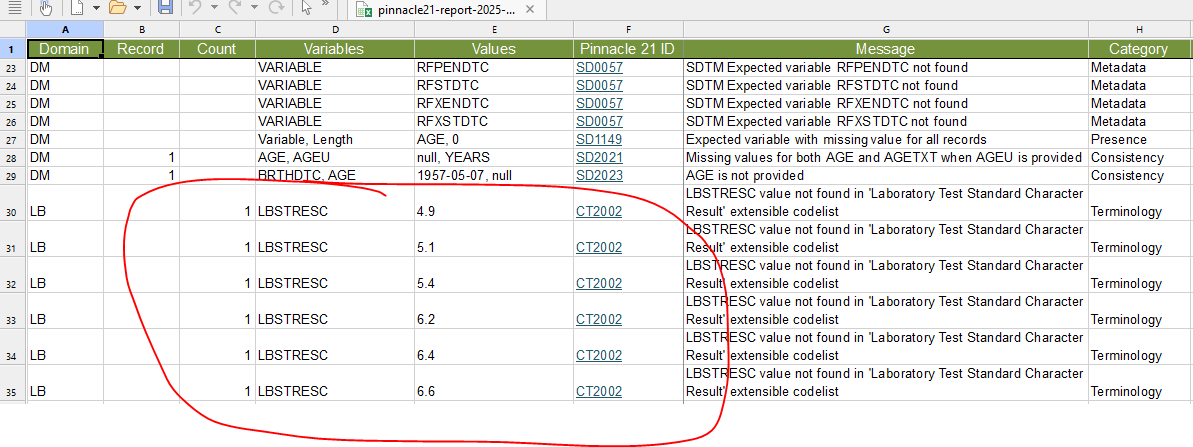The image size is (1193, 447).
Task: Select the hand touch-mode tool icon
Action: tap(45, 8)
